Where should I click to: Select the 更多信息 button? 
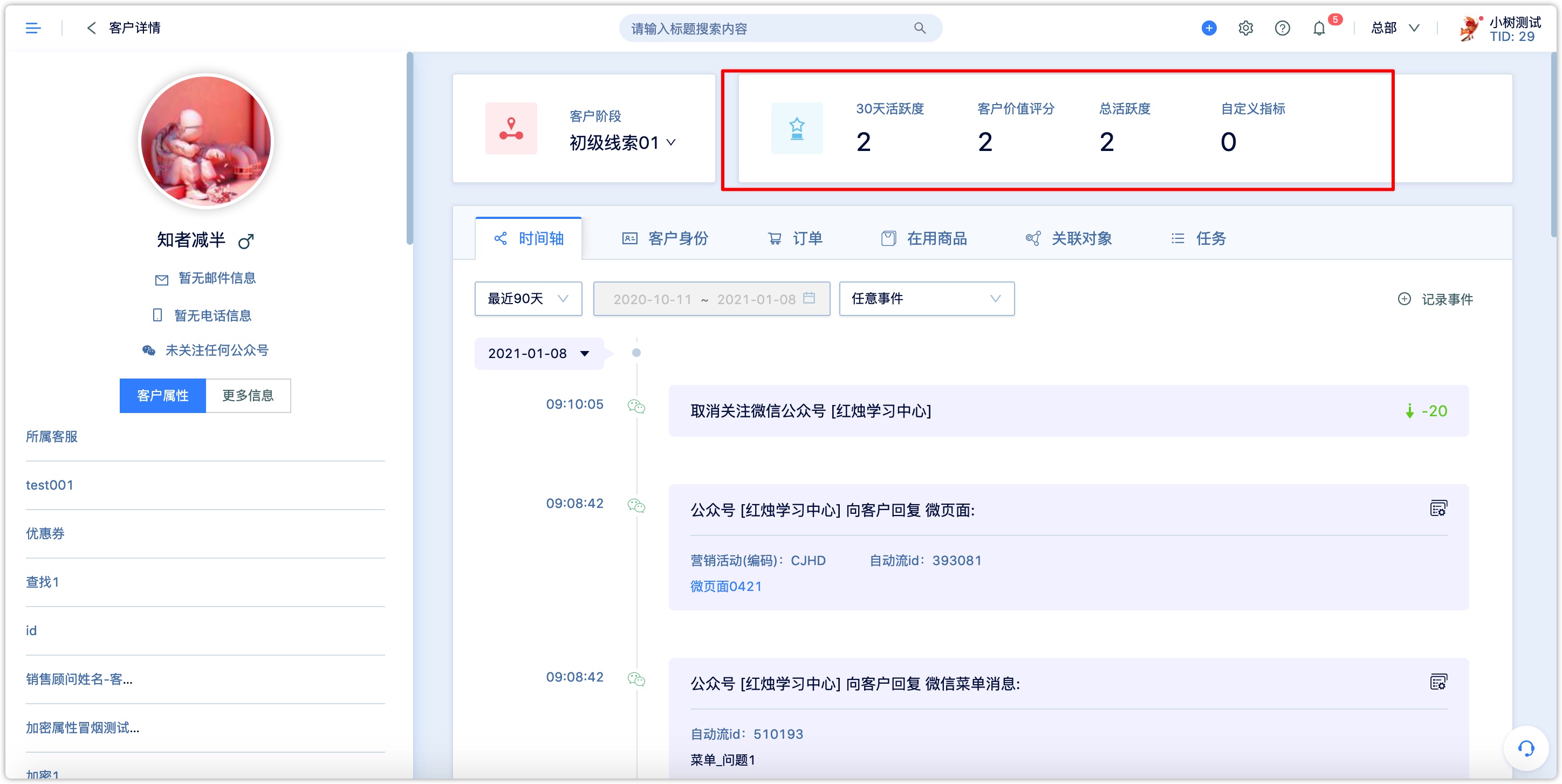248,395
